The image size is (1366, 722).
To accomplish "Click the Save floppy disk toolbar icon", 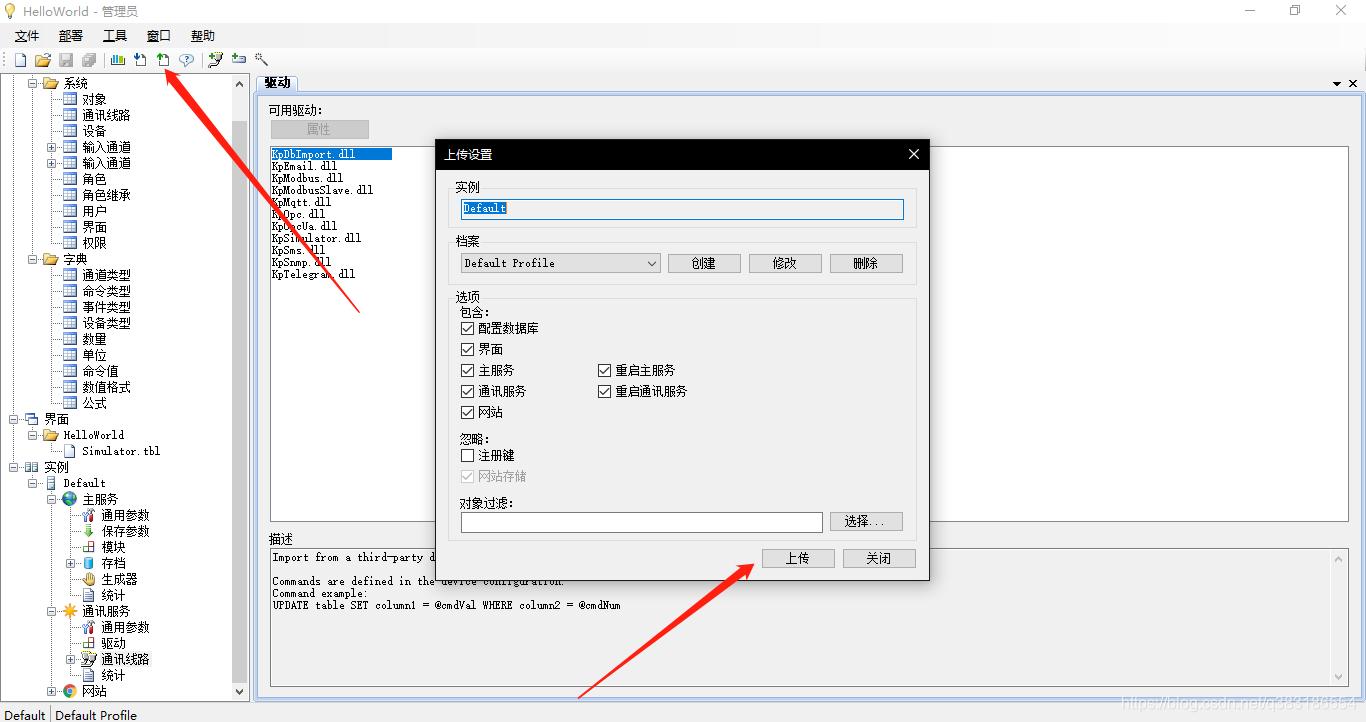I will [66, 60].
